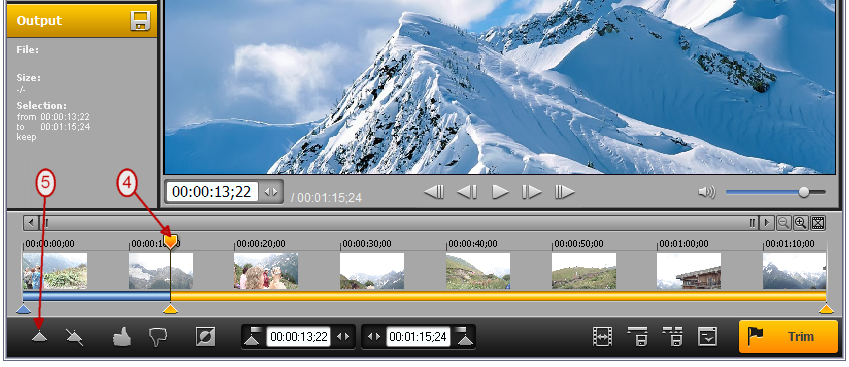Click the fit timeline to window icon
Viewport: 849px width, 367px height.
(x=818, y=222)
